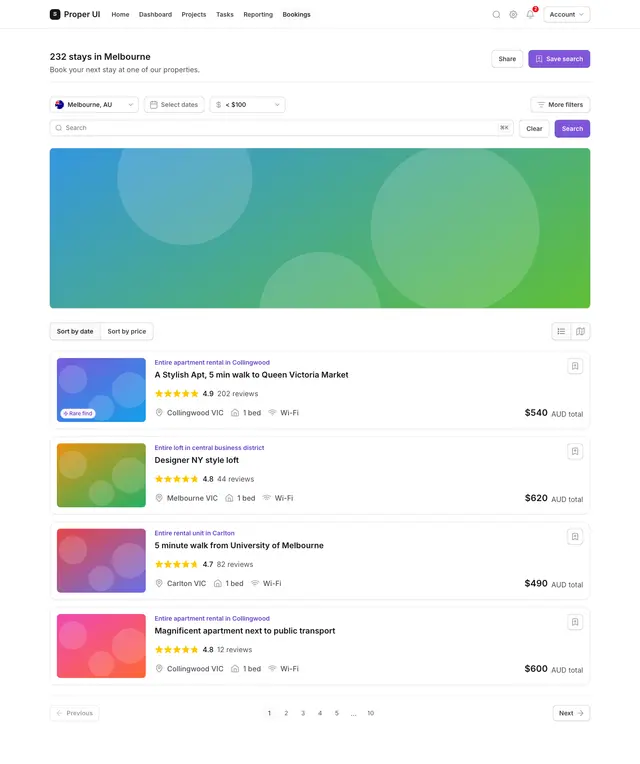Image resolution: width=640 pixels, height=764 pixels.
Task: Click the Share button
Action: (507, 59)
